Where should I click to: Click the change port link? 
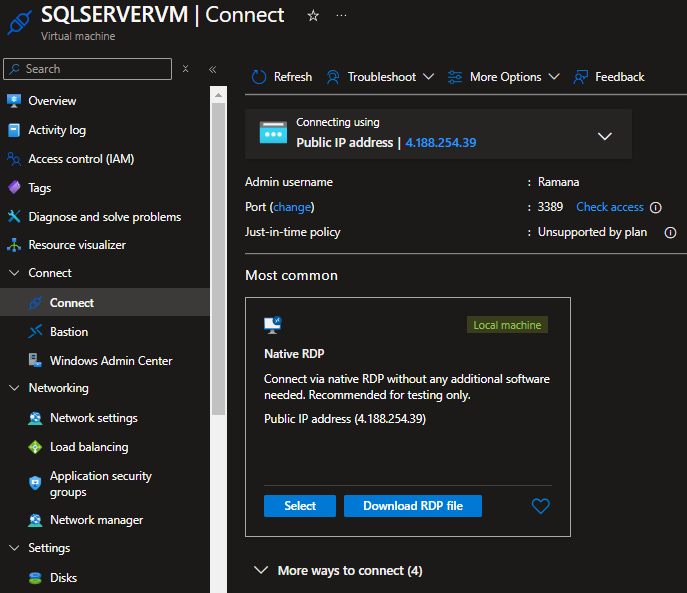[x=292, y=207]
